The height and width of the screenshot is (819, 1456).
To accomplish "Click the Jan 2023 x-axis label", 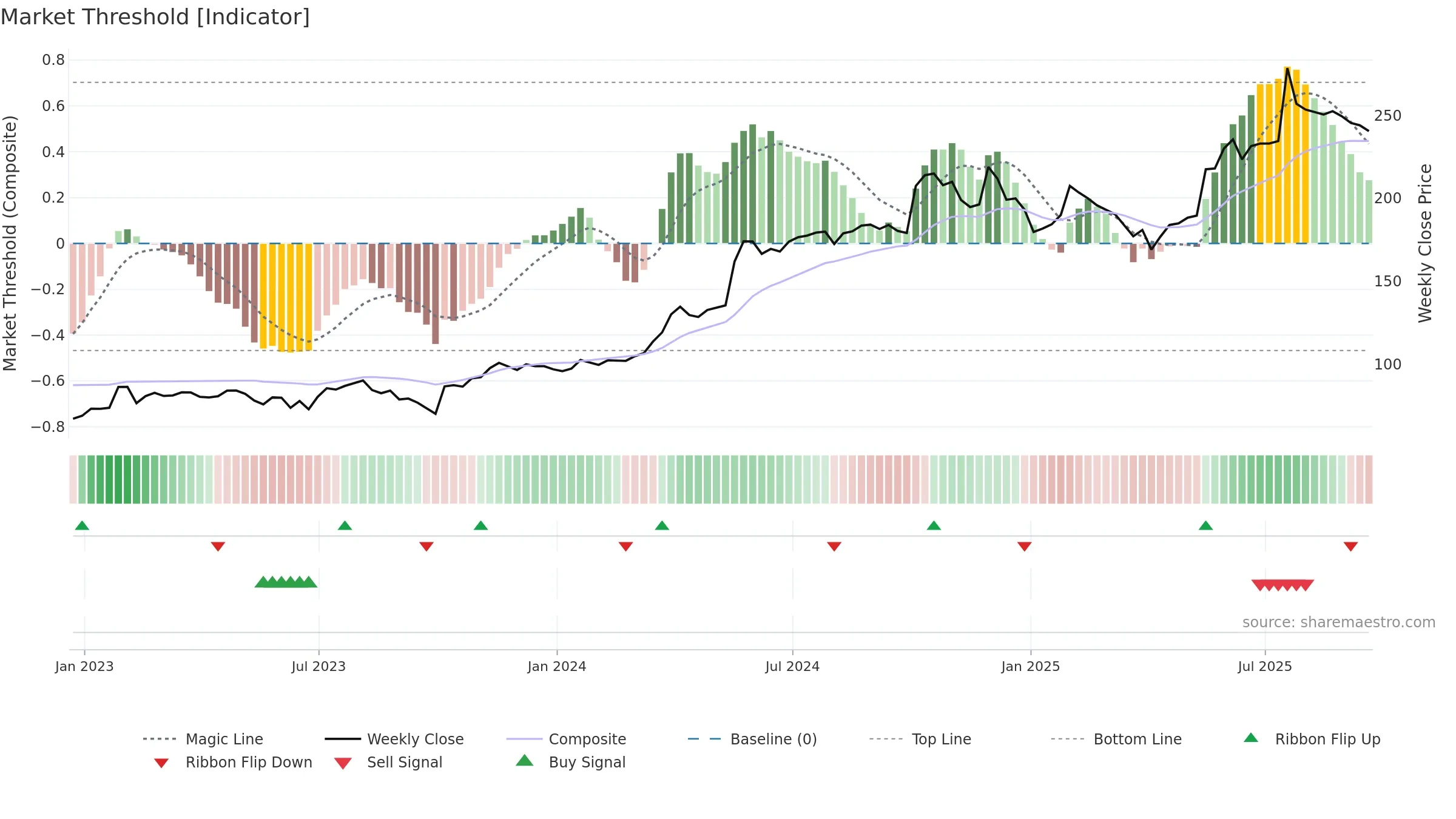I will 84,667.
